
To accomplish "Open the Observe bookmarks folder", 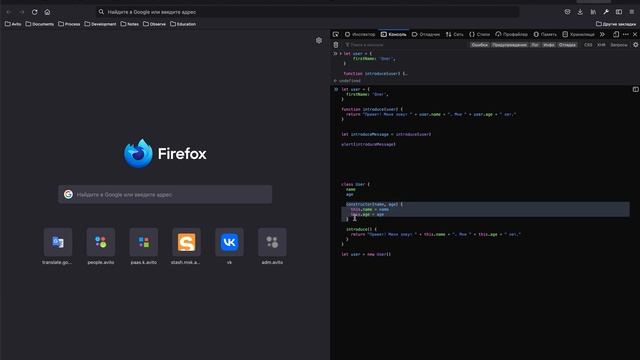I will 154,24.
